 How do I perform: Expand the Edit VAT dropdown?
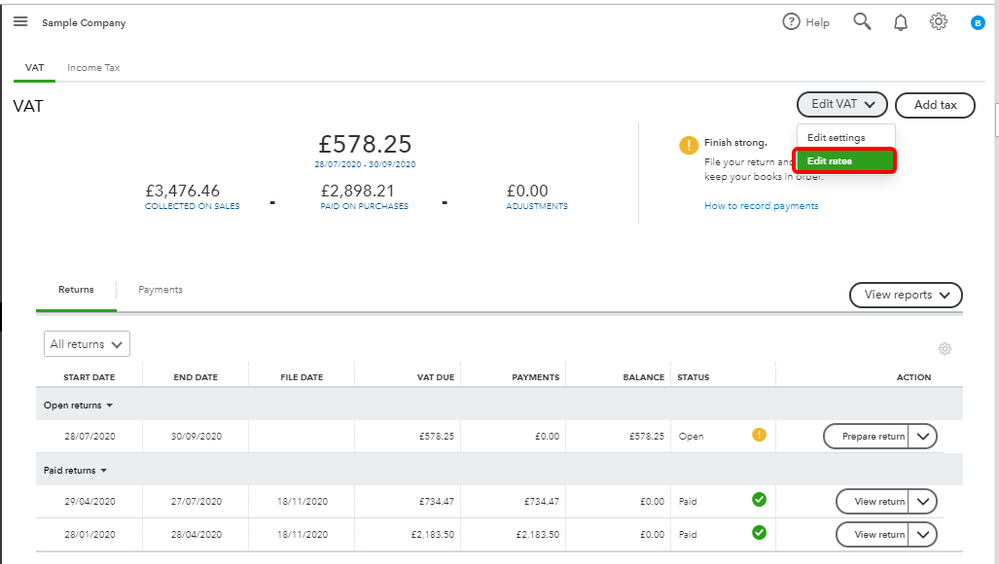point(842,104)
